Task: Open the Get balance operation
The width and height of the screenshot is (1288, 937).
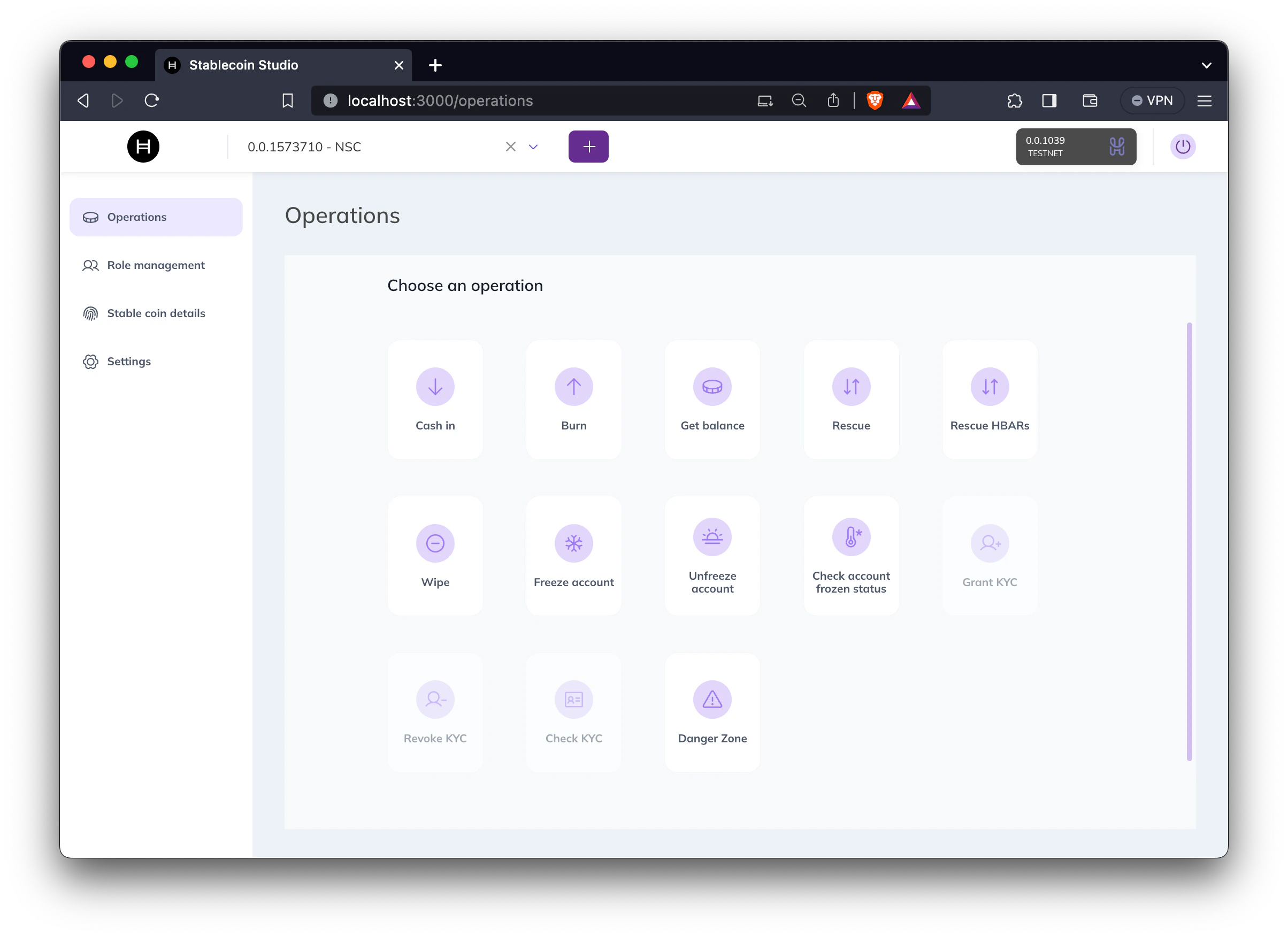Action: point(712,399)
